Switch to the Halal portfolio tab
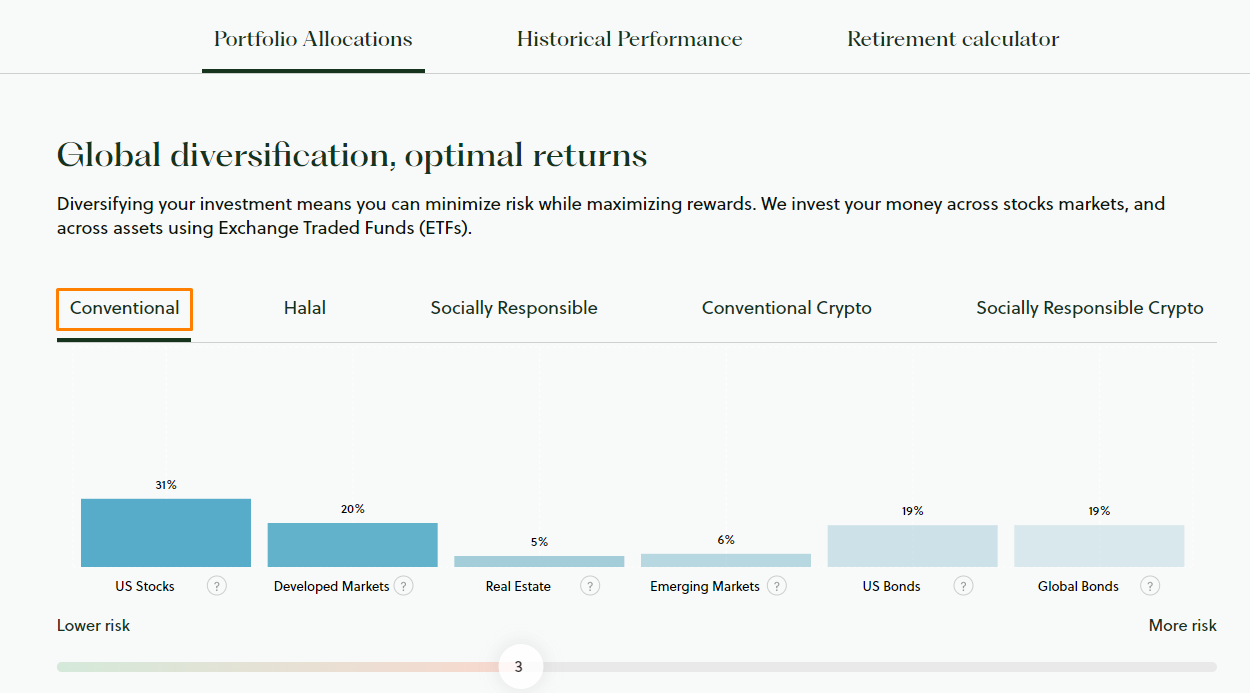 pyautogui.click(x=305, y=307)
